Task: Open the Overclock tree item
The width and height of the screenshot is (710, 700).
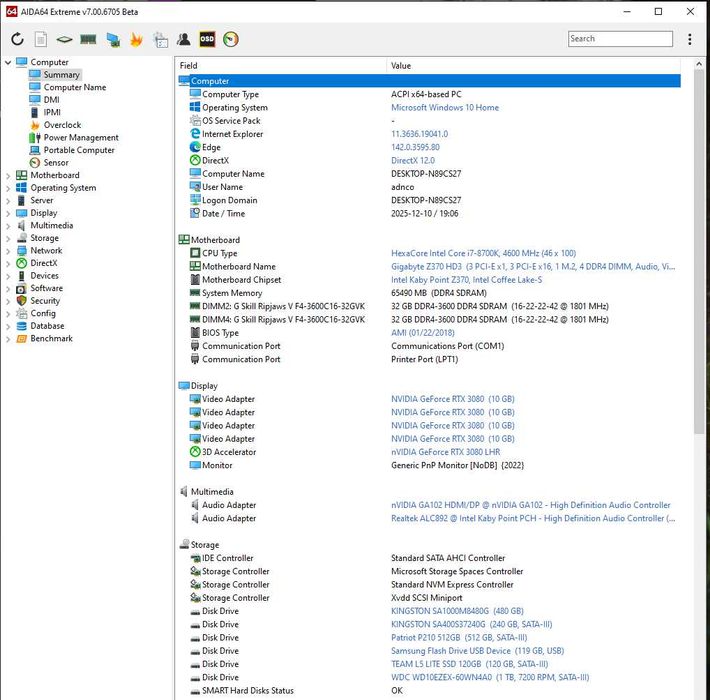Action: 62,125
